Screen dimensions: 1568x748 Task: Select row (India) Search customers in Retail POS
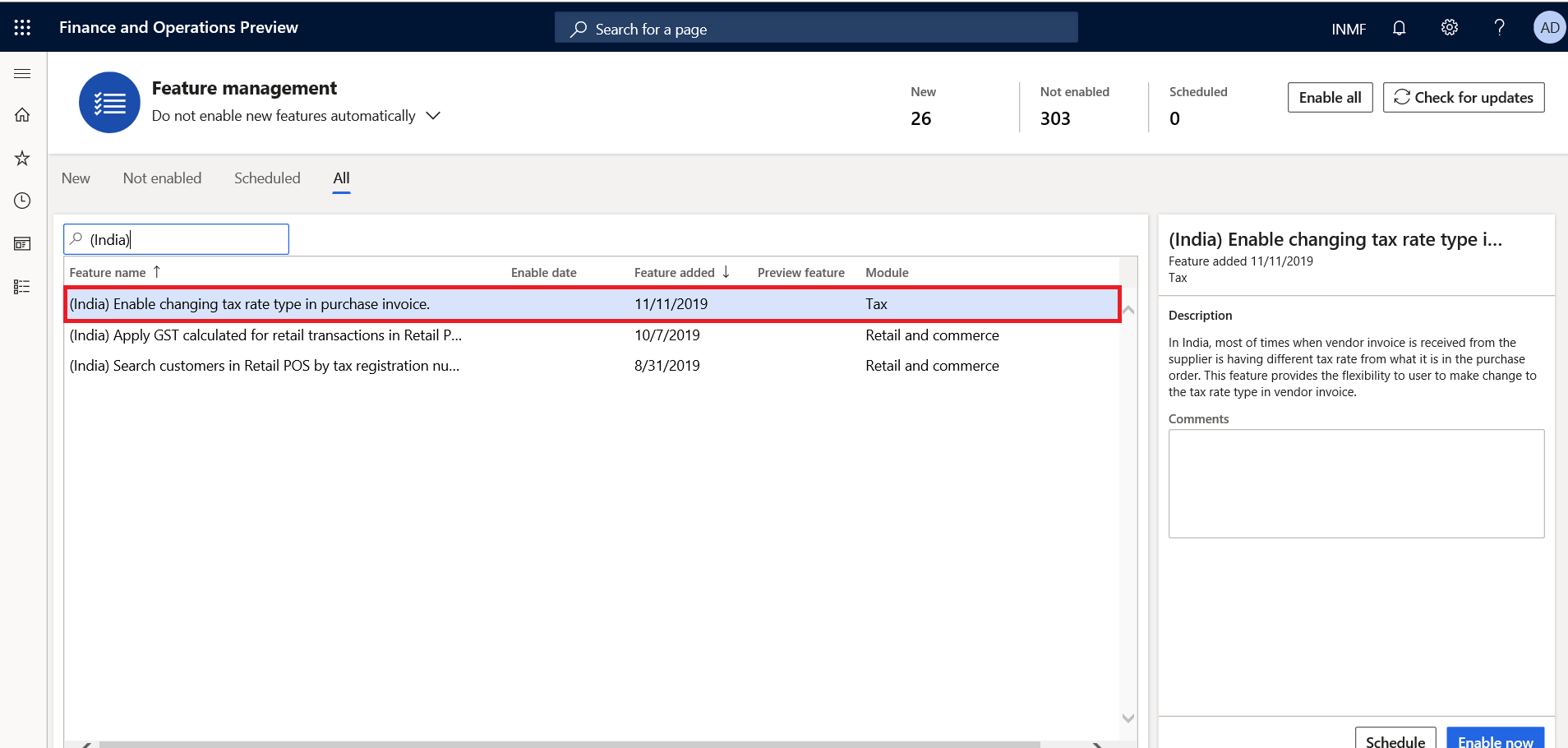pyautogui.click(x=592, y=366)
